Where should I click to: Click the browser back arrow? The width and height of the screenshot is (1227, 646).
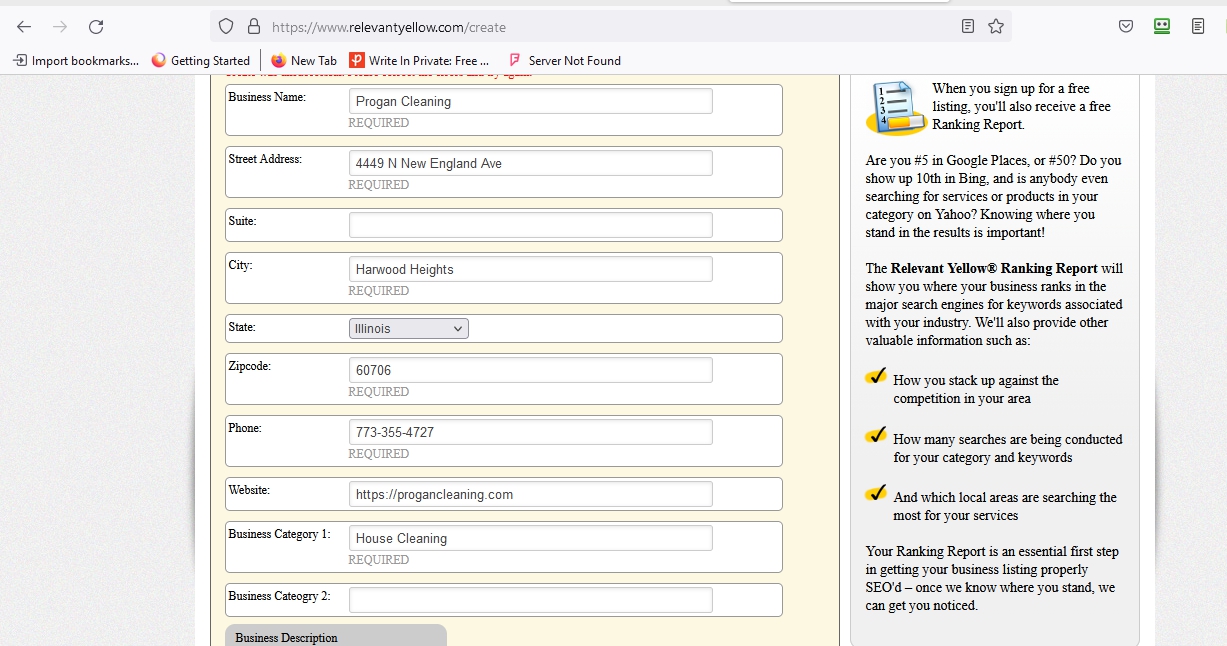(x=24, y=27)
